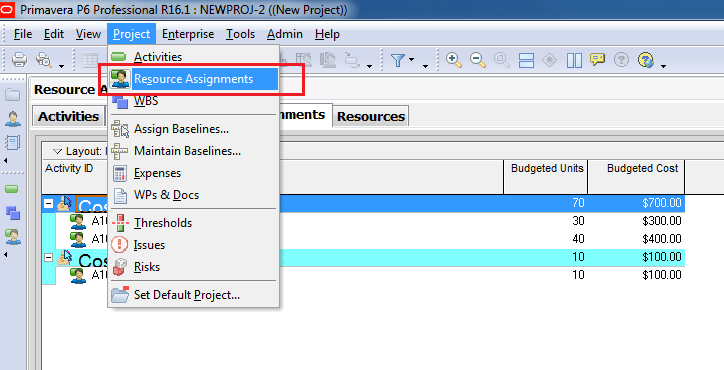Image resolution: width=724 pixels, height=370 pixels.
Task: Select Resource Assignments menu entry
Action: pos(193,79)
